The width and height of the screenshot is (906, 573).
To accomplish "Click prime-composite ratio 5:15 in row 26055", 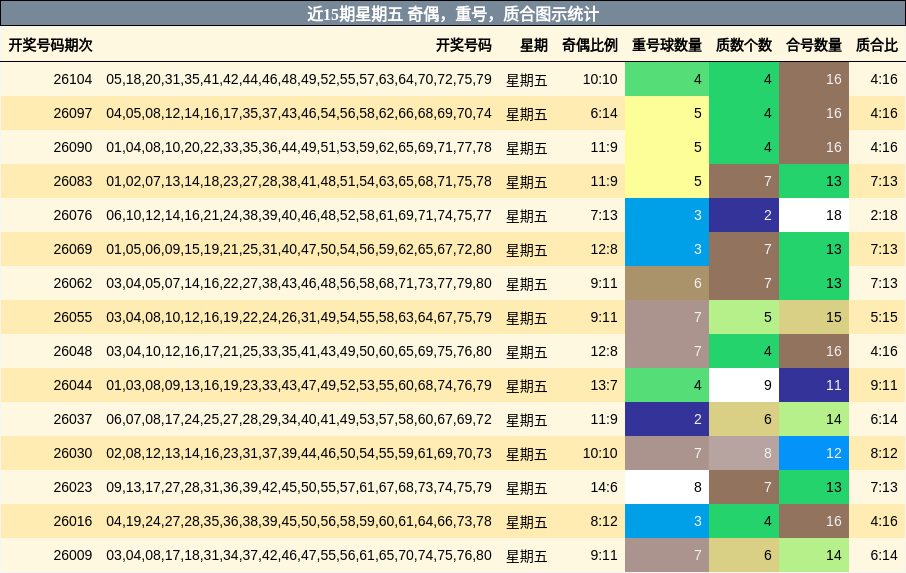I will (884, 317).
